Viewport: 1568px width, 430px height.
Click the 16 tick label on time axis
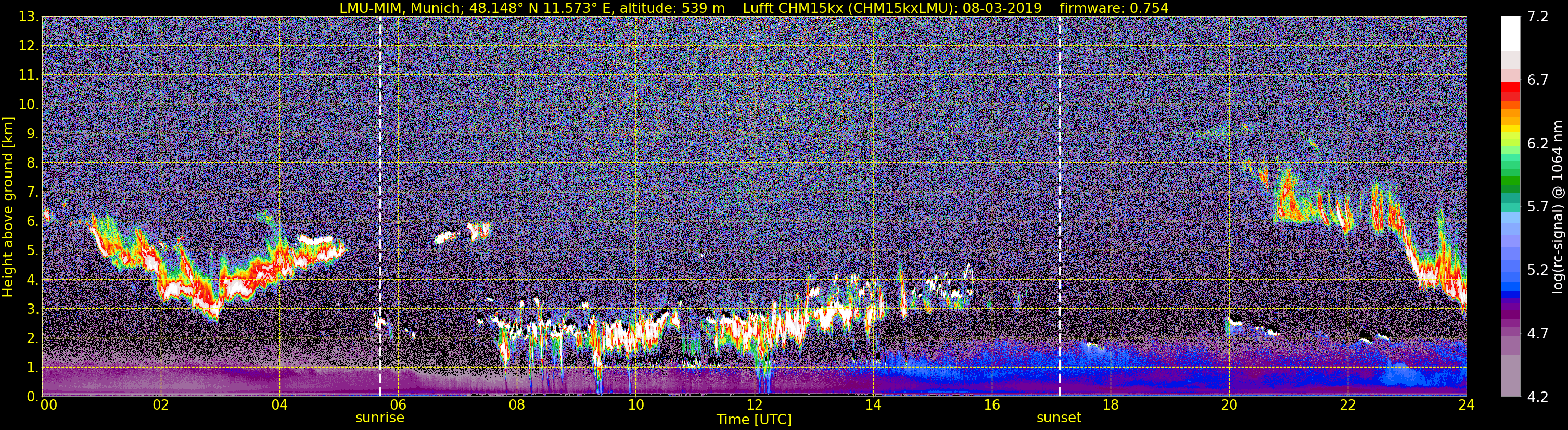tap(991, 405)
